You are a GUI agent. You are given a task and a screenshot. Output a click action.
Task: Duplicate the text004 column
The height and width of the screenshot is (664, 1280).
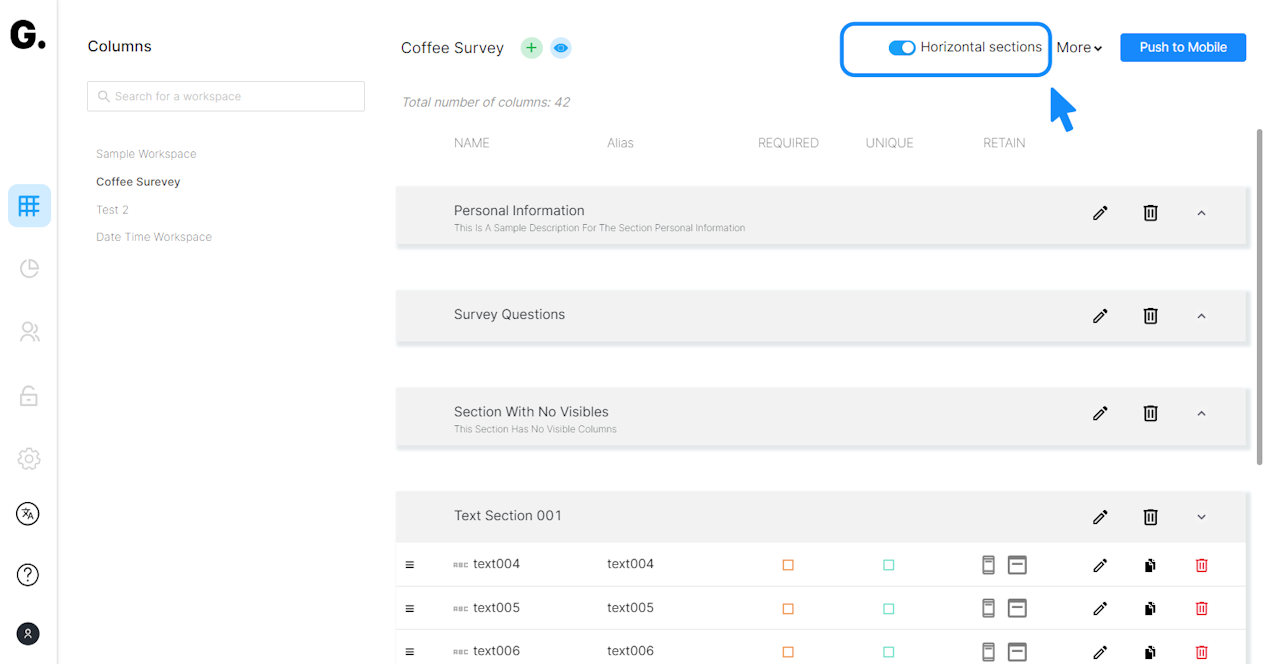pyautogui.click(x=1150, y=565)
